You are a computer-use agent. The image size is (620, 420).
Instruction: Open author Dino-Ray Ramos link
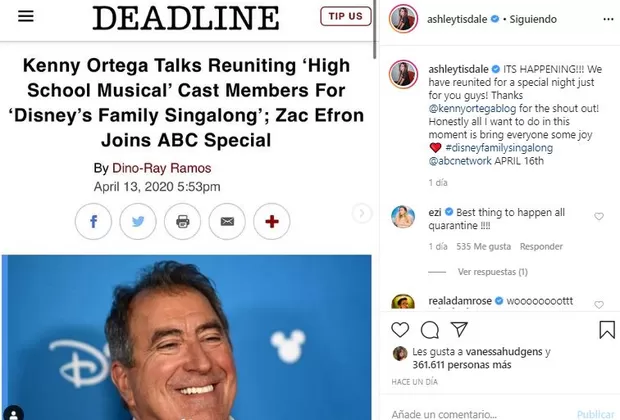161,168
